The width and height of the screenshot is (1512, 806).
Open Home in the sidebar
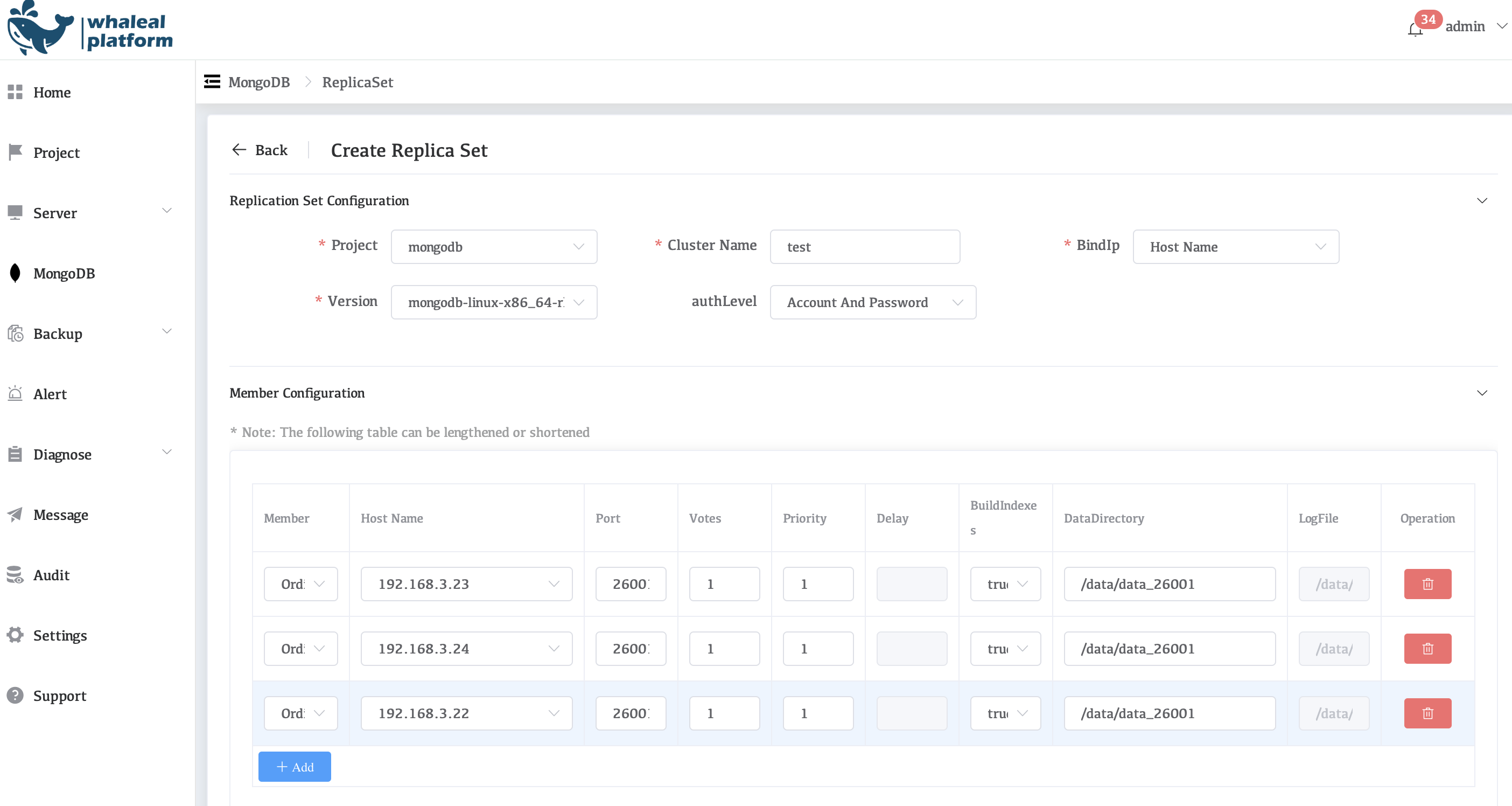pyautogui.click(x=52, y=92)
